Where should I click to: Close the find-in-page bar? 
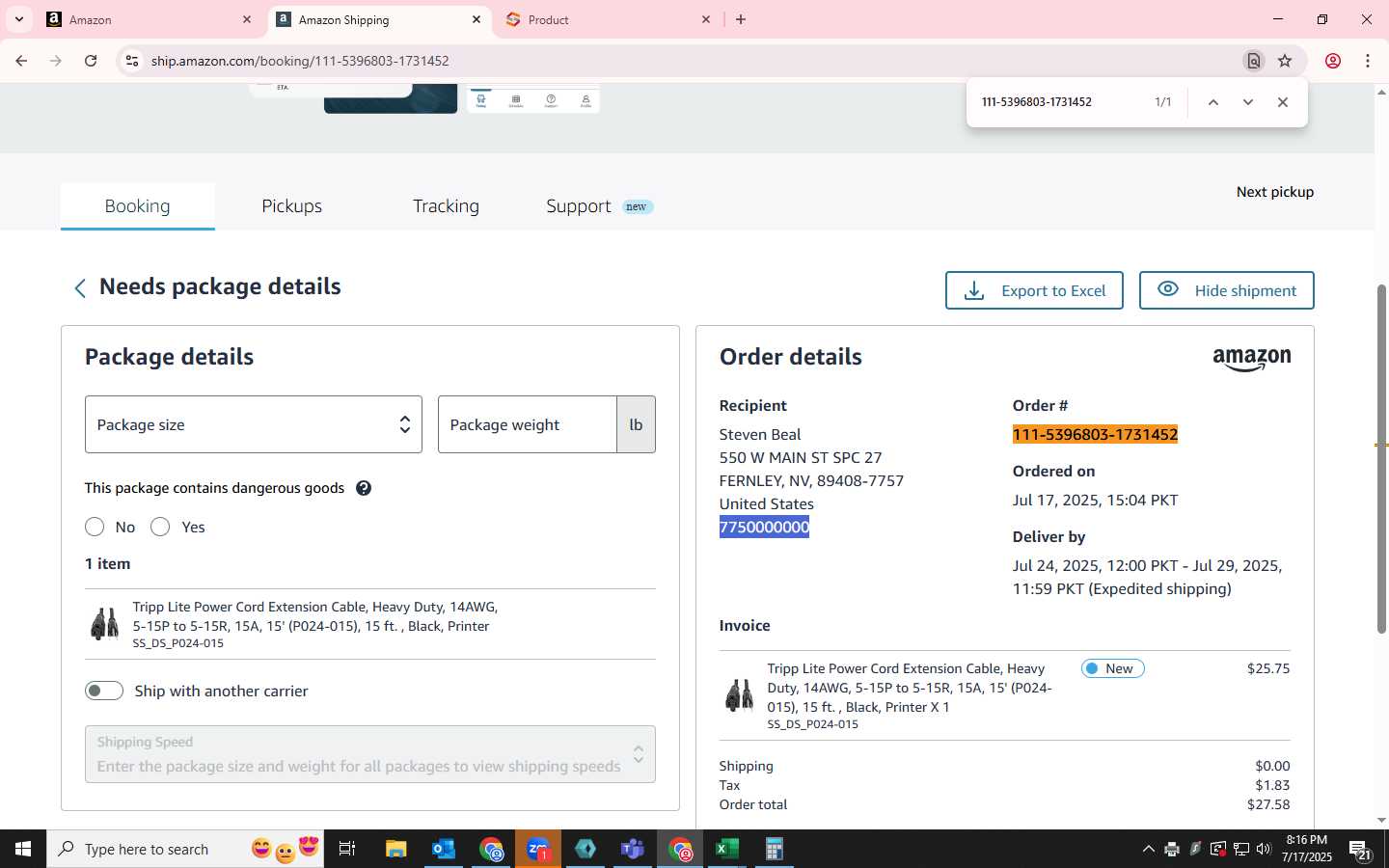[x=1283, y=102]
